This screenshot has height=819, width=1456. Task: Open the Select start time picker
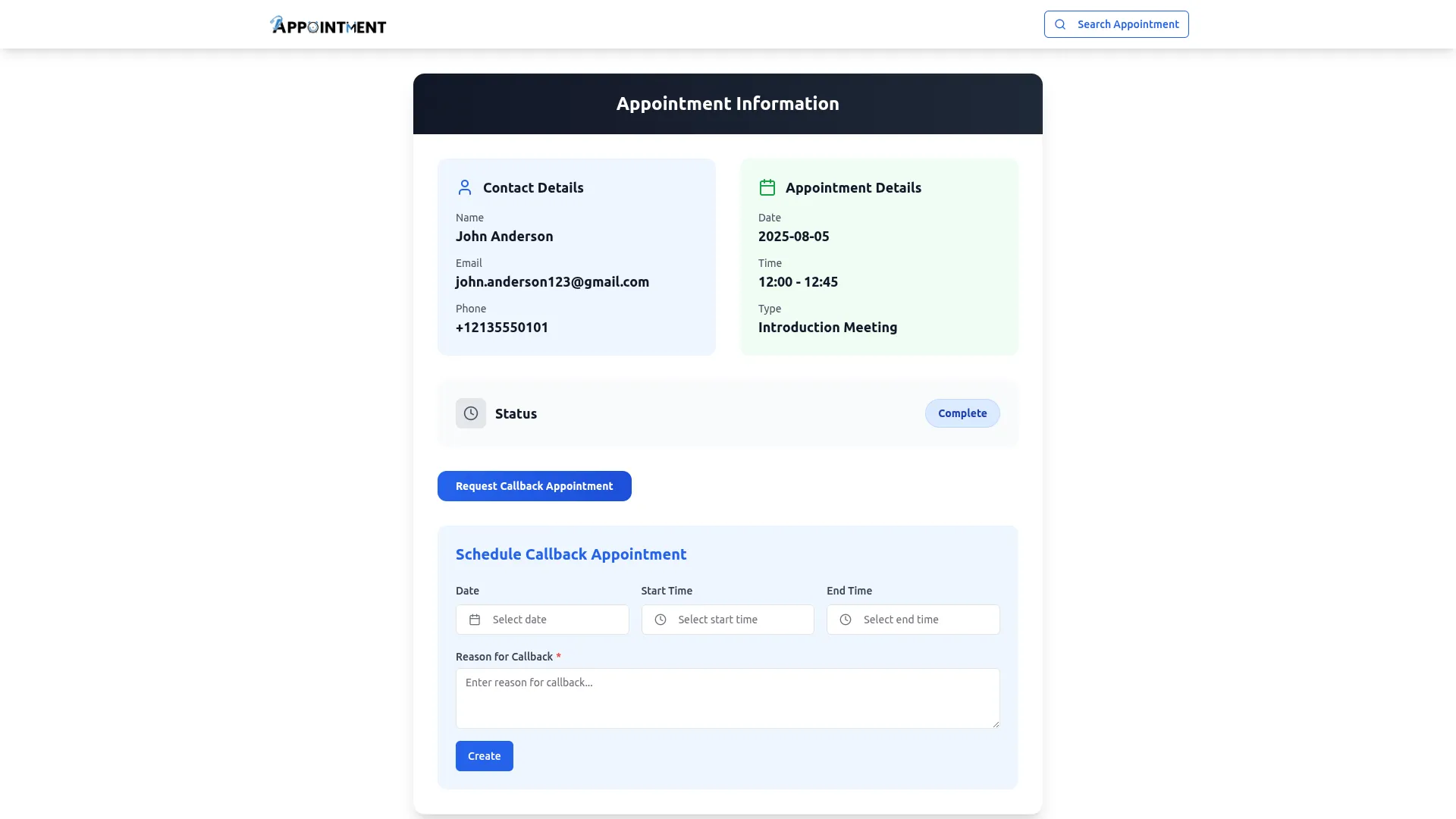point(741,620)
